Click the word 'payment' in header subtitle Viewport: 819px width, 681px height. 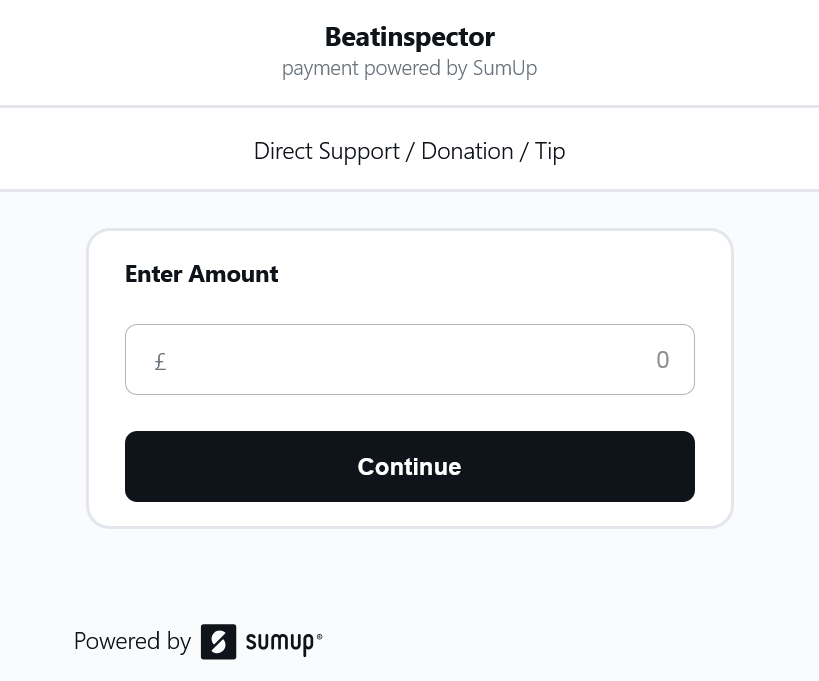point(320,68)
